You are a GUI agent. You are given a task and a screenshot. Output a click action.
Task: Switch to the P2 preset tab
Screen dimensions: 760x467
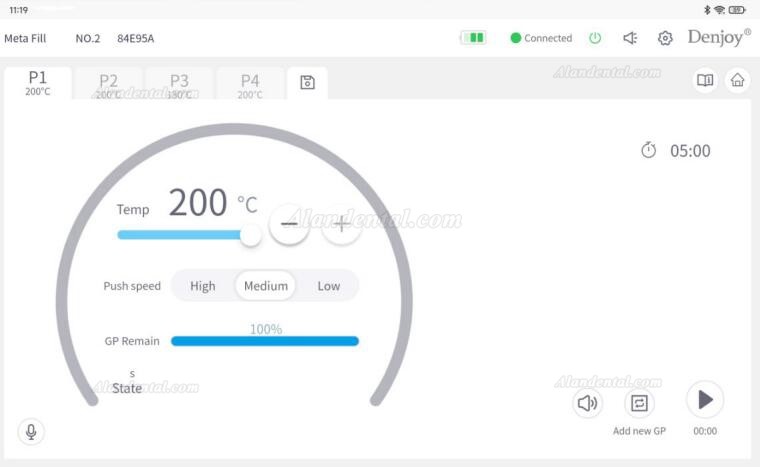108,85
